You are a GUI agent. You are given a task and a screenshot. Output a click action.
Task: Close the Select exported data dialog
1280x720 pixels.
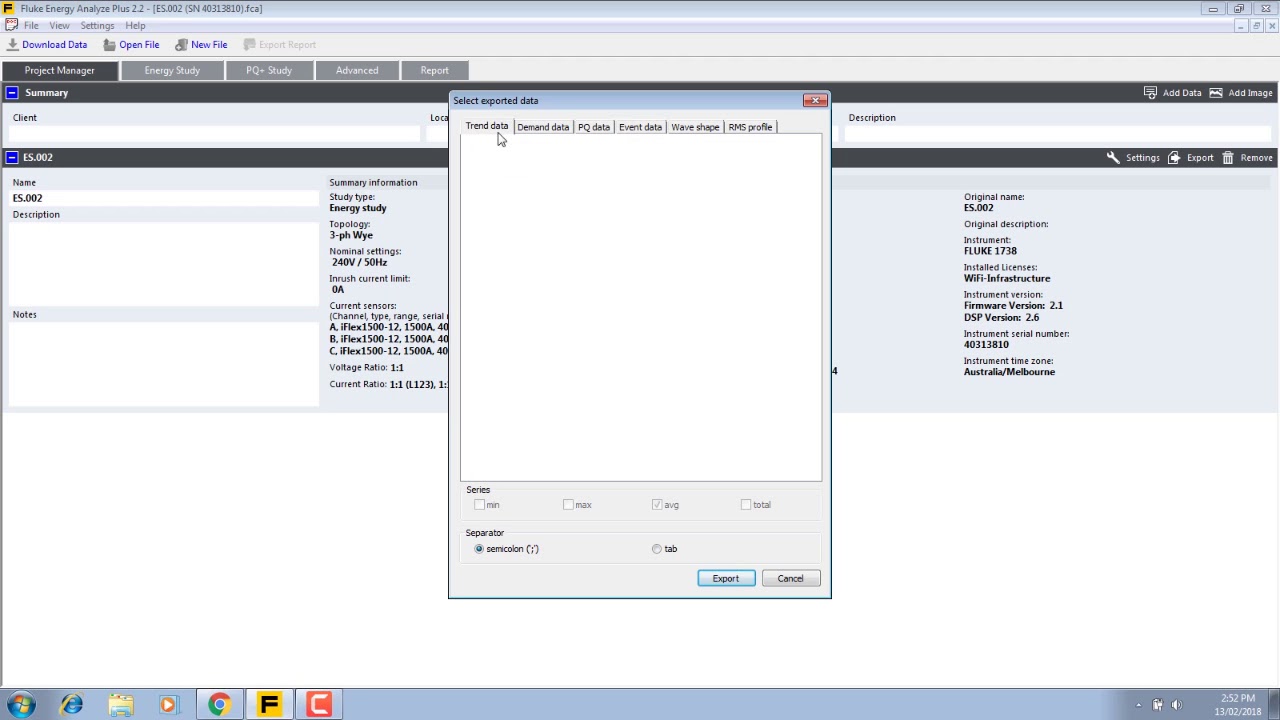(x=815, y=101)
